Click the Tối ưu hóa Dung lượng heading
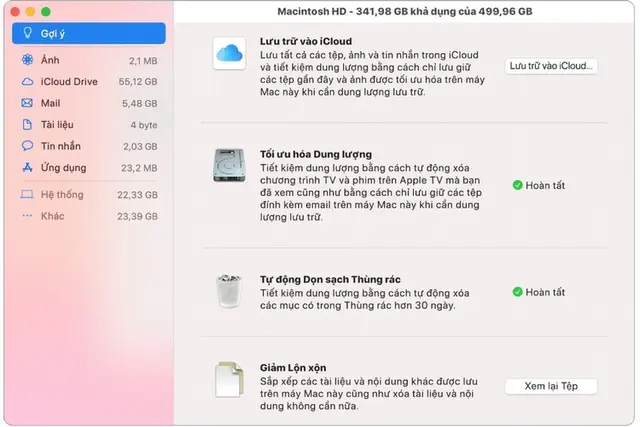Viewport: 640px width, 427px height. pyautogui.click(x=316, y=154)
